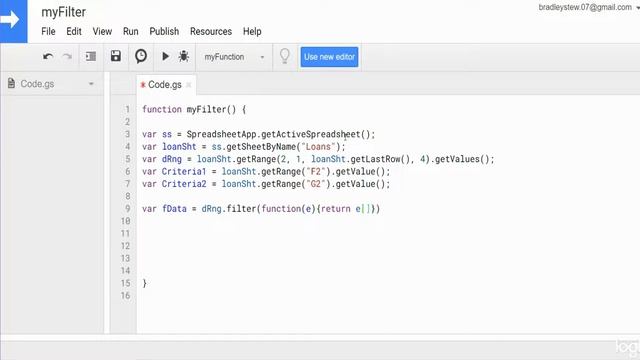Click the Criteria1 variable name

pos(184,171)
